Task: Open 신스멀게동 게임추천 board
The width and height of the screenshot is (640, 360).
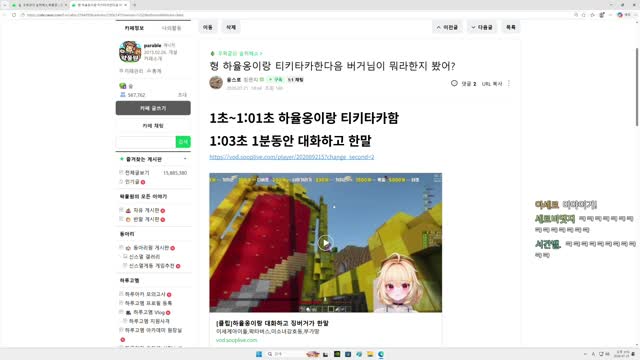Action: point(152,266)
